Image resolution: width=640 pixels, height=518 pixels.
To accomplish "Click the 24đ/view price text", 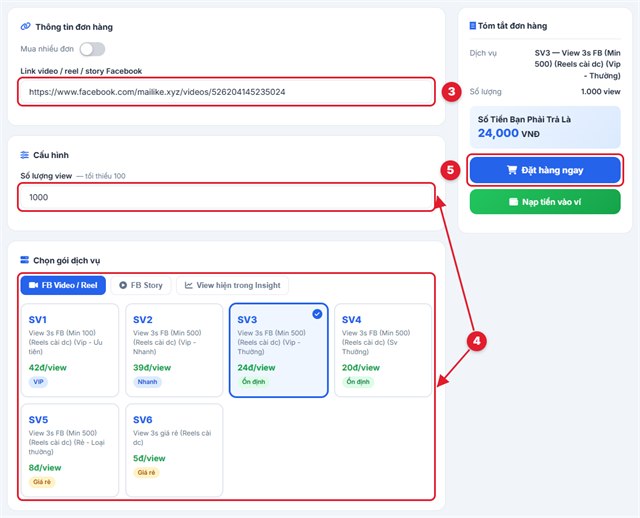I will coord(257,367).
